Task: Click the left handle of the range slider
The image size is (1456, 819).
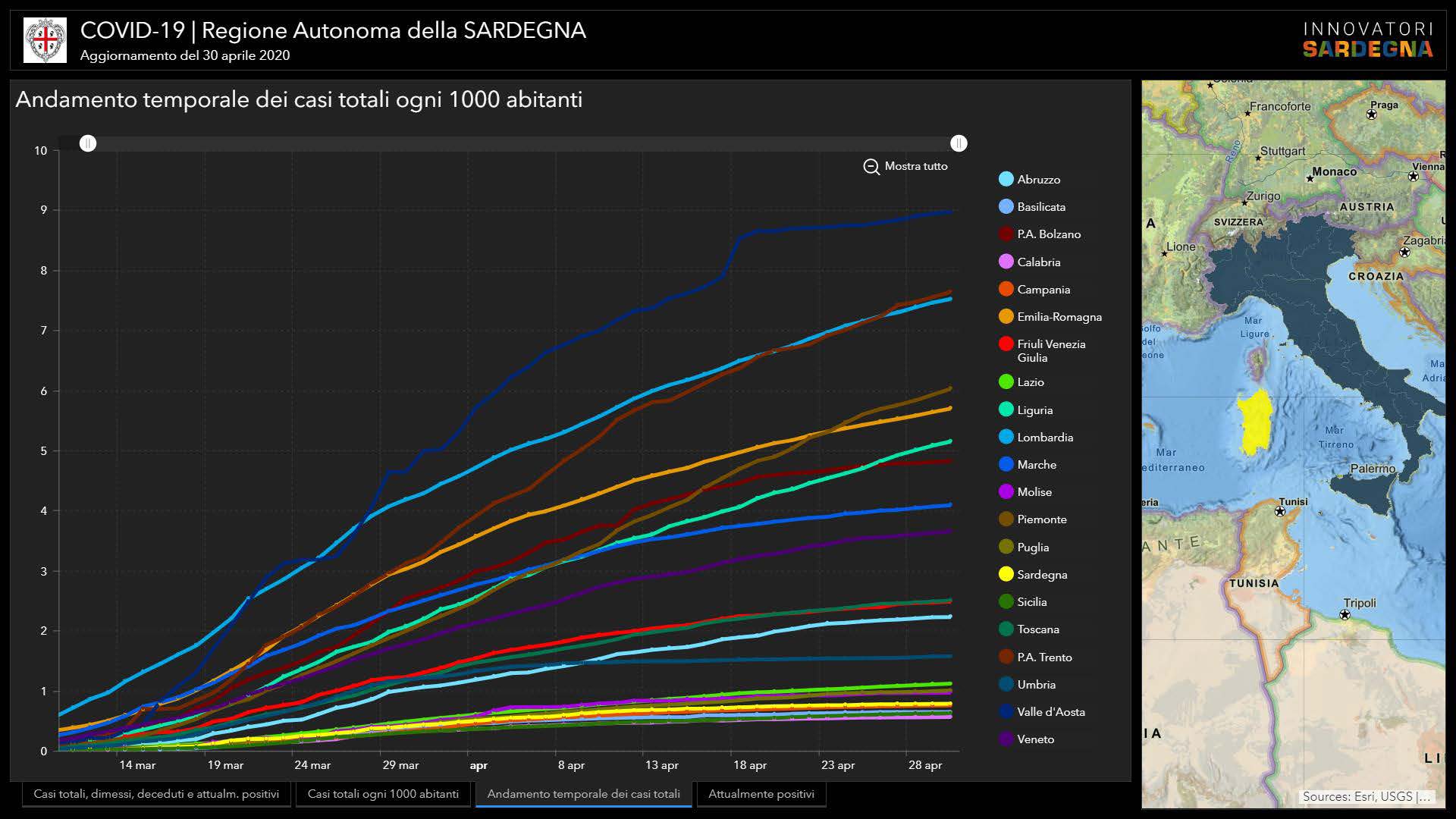Action: [x=88, y=143]
